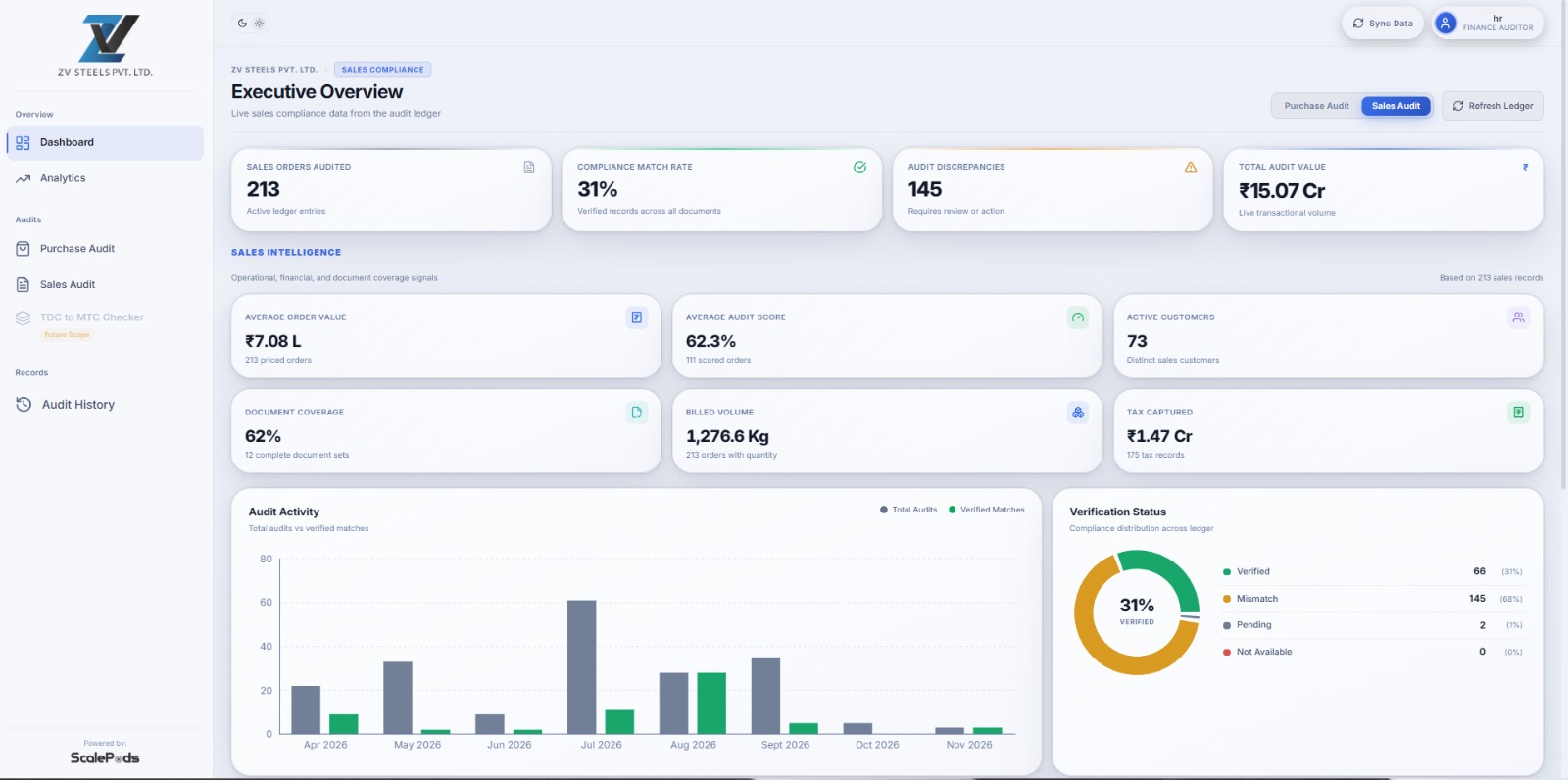The width and height of the screenshot is (1568, 780).
Task: Click the Average Audit Score gauge icon
Action: pos(1078,317)
